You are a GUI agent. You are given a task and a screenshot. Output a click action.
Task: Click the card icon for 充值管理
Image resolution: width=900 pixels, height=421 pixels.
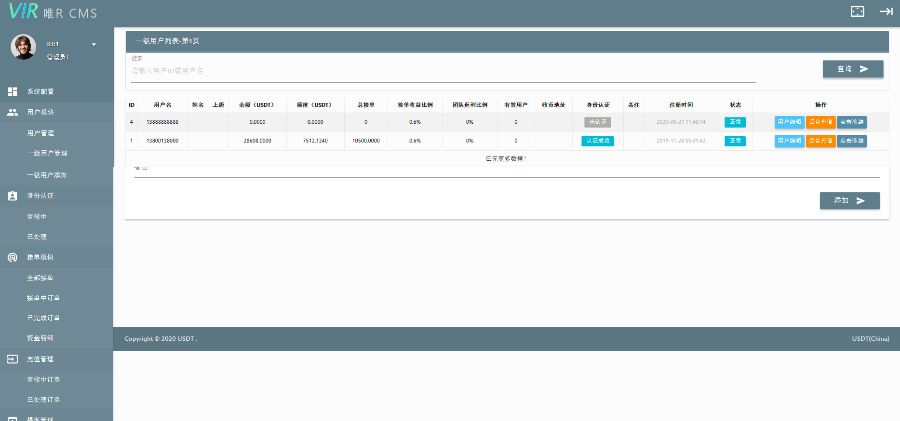click(12, 358)
